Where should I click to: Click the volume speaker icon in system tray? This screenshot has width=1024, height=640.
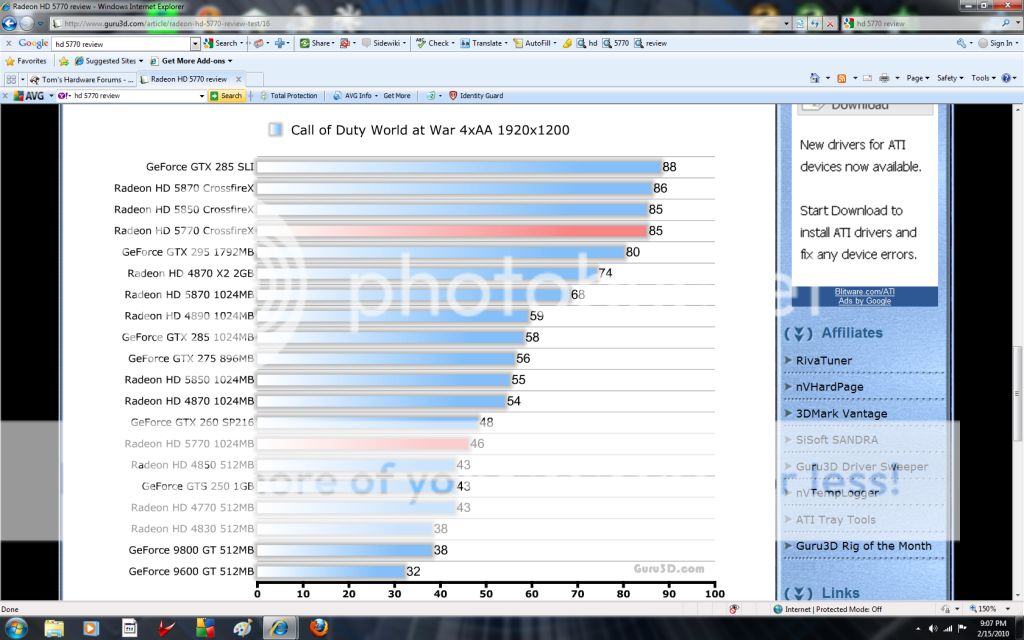tap(933, 628)
